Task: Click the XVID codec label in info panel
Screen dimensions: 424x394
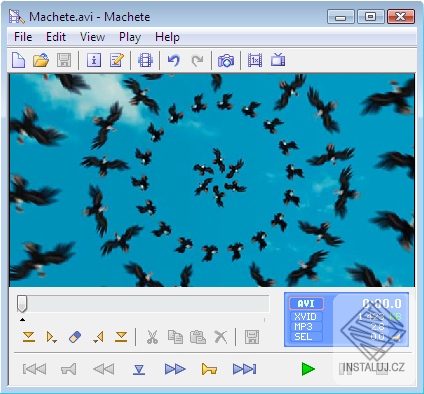Action: coord(306,316)
